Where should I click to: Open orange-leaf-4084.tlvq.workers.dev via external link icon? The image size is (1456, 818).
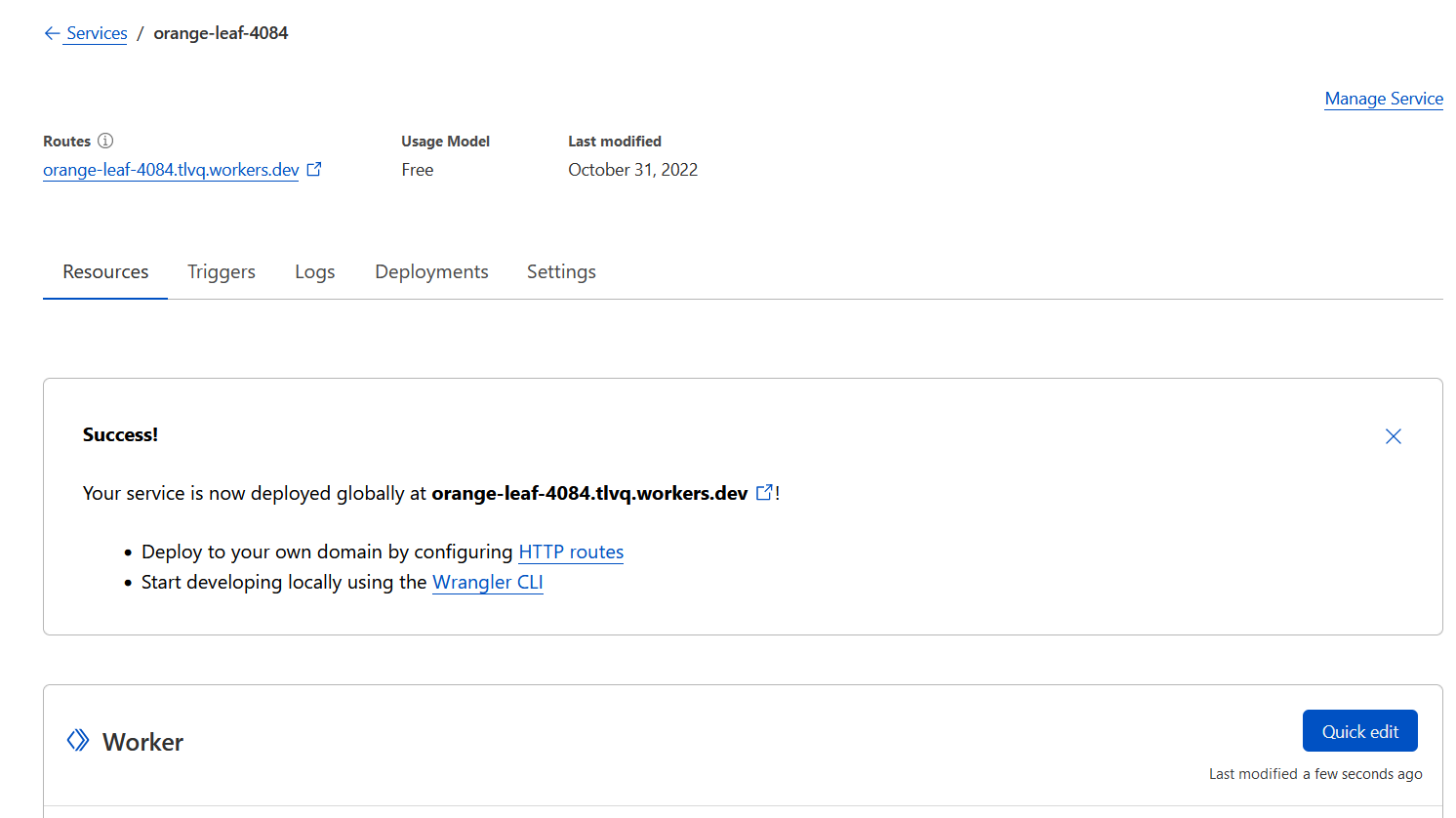[314, 168]
